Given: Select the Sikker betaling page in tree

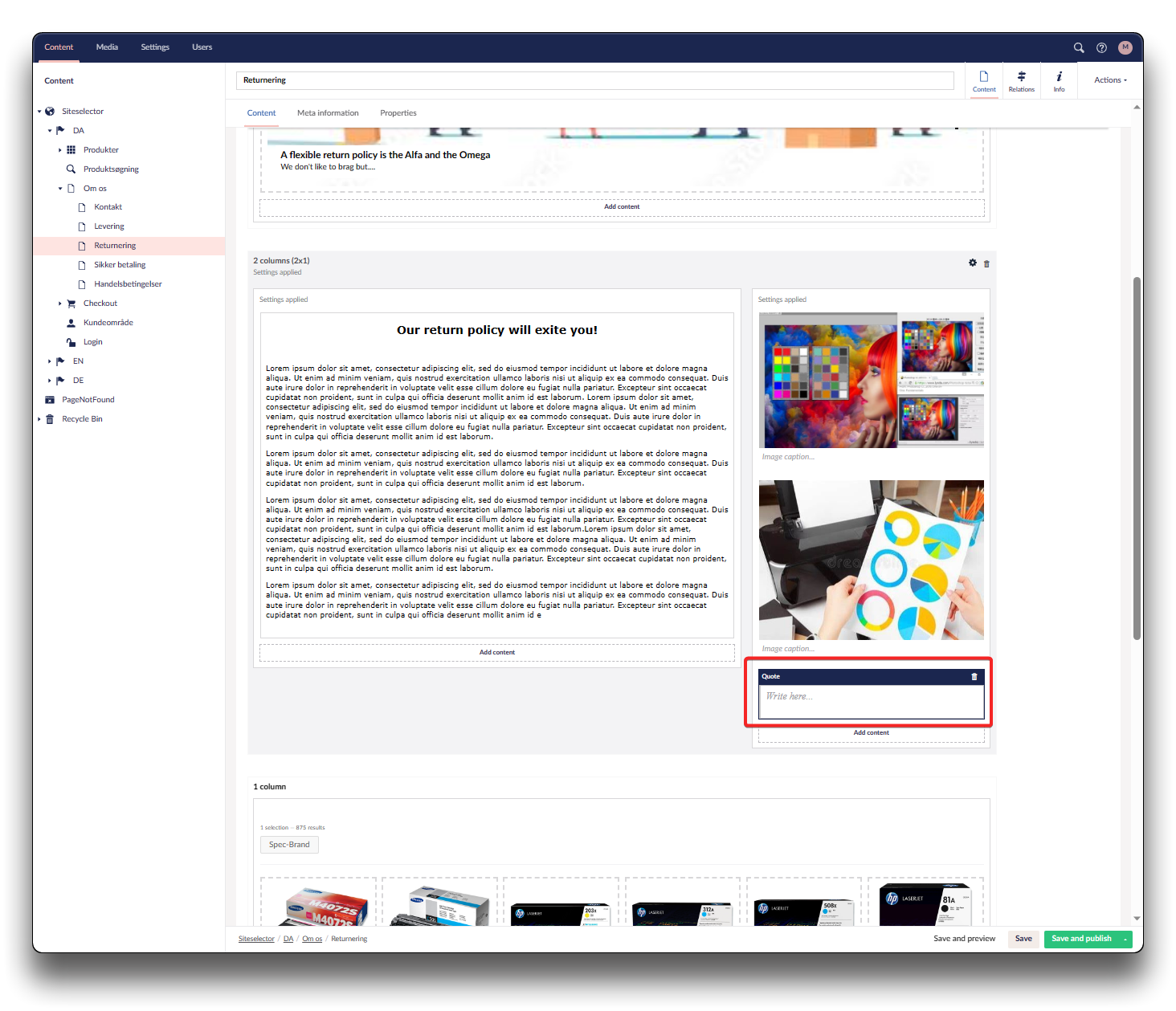Looking at the screenshot, I should pyautogui.click(x=120, y=265).
